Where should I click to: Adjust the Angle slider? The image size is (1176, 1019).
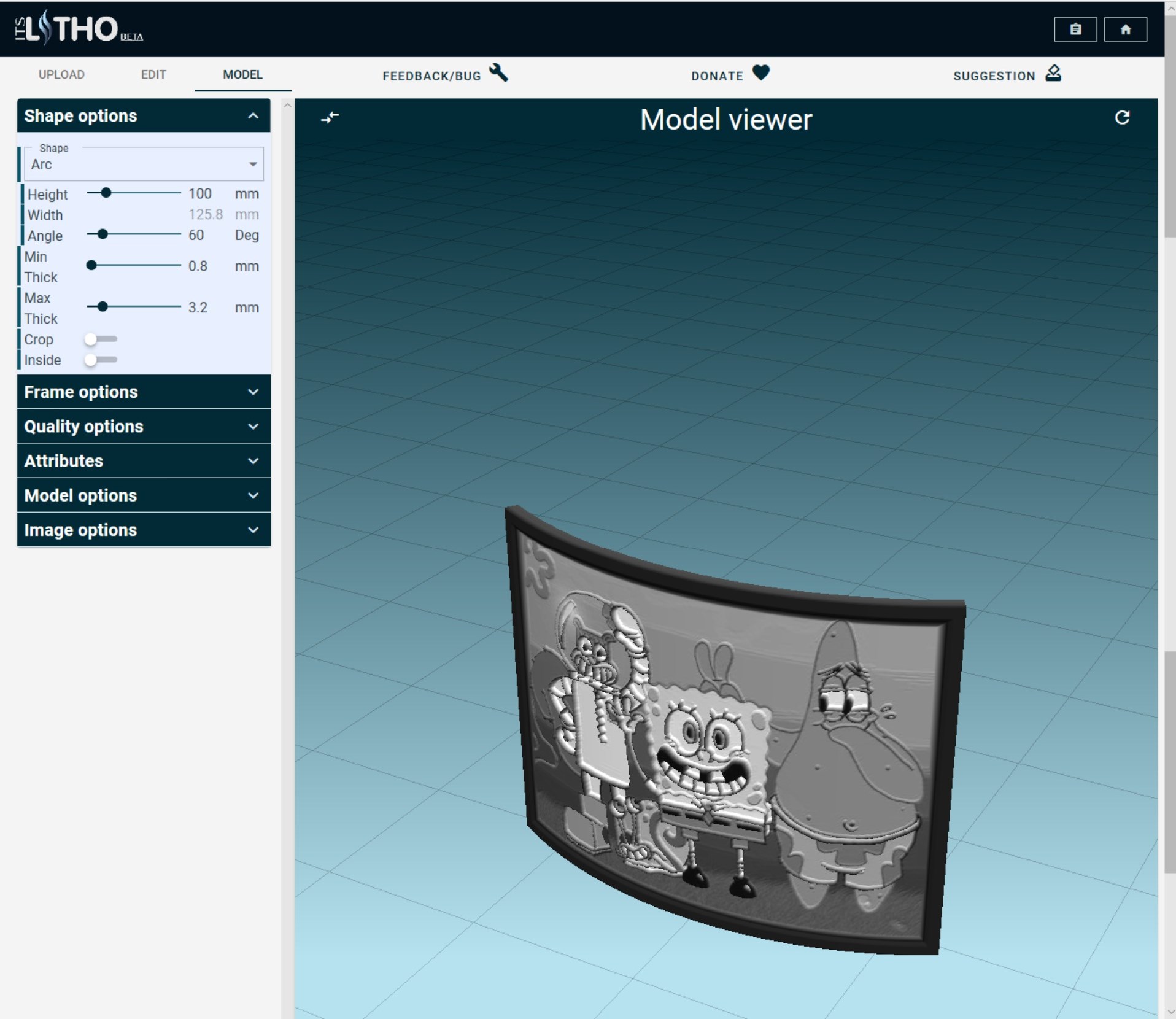point(134,234)
